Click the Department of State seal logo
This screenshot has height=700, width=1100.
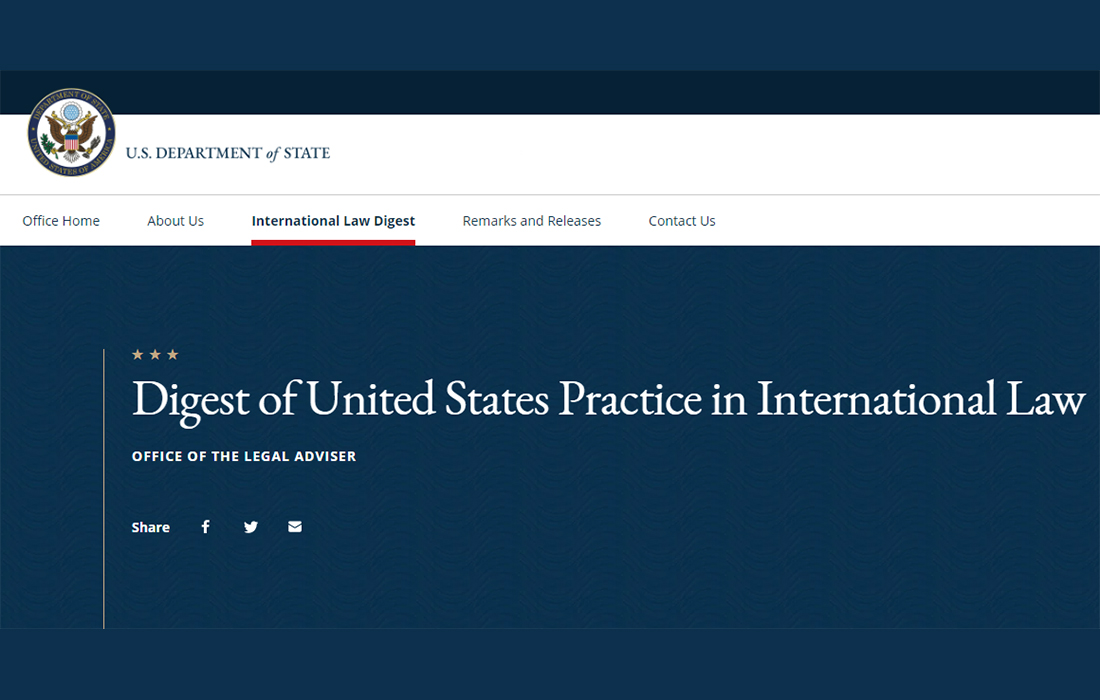pyautogui.click(x=72, y=132)
